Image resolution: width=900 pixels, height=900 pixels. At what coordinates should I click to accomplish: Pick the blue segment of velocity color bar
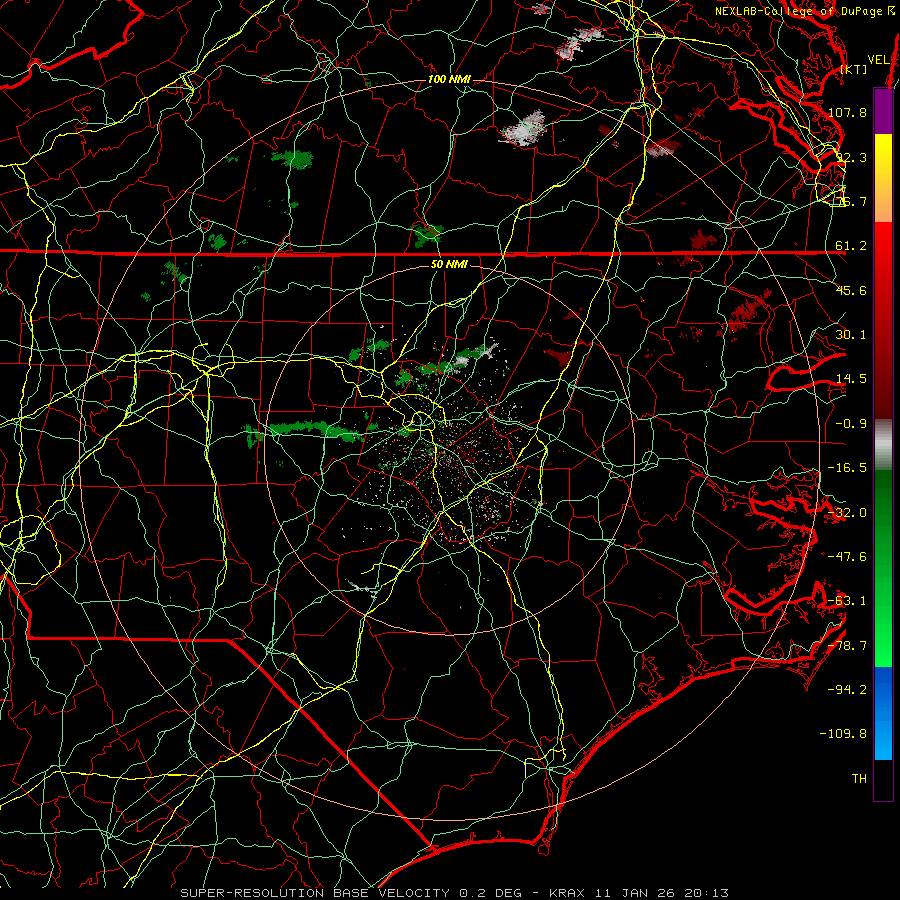pyautogui.click(x=883, y=713)
